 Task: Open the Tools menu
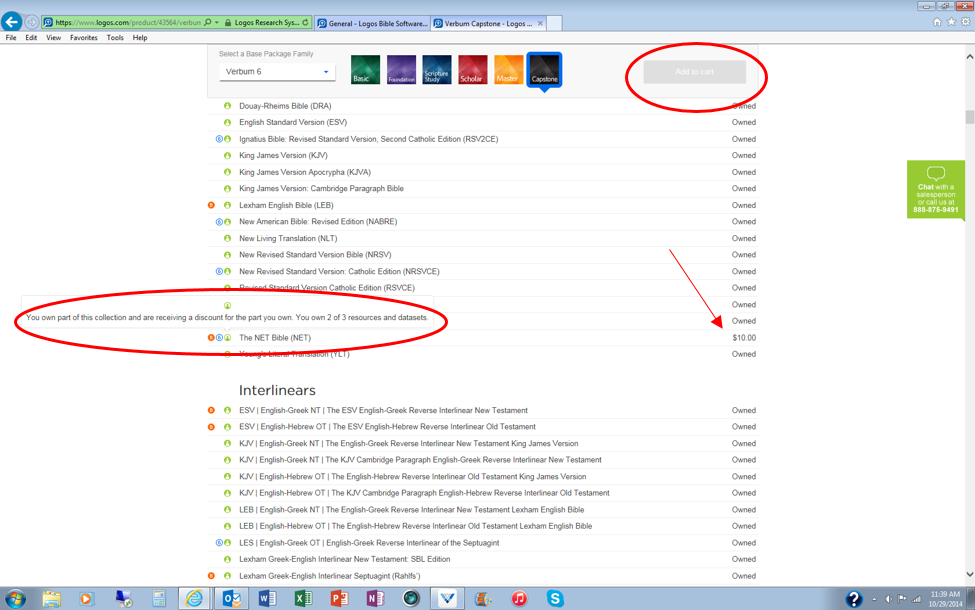click(115, 38)
